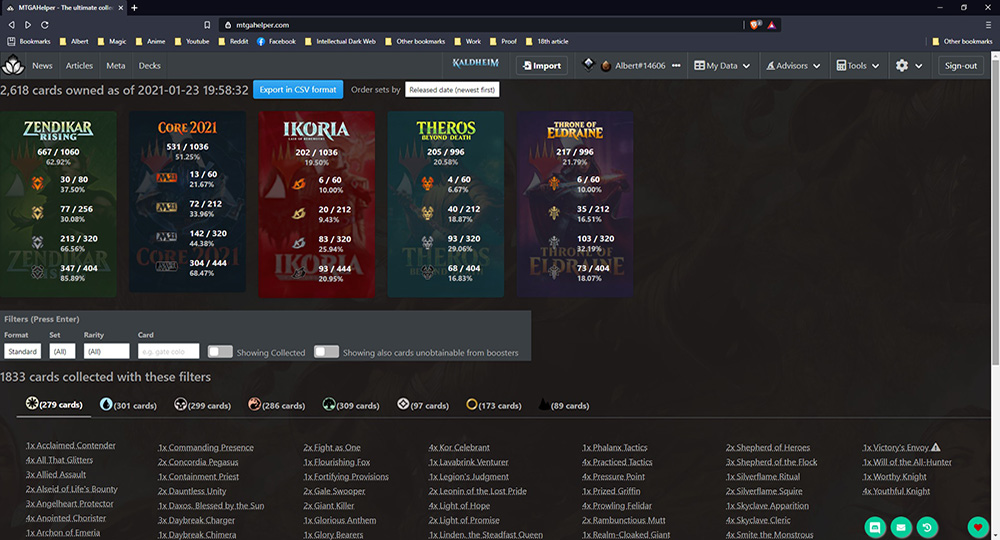This screenshot has width=1000, height=540.
Task: Click the Kaldheim set logo
Action: tap(475, 63)
